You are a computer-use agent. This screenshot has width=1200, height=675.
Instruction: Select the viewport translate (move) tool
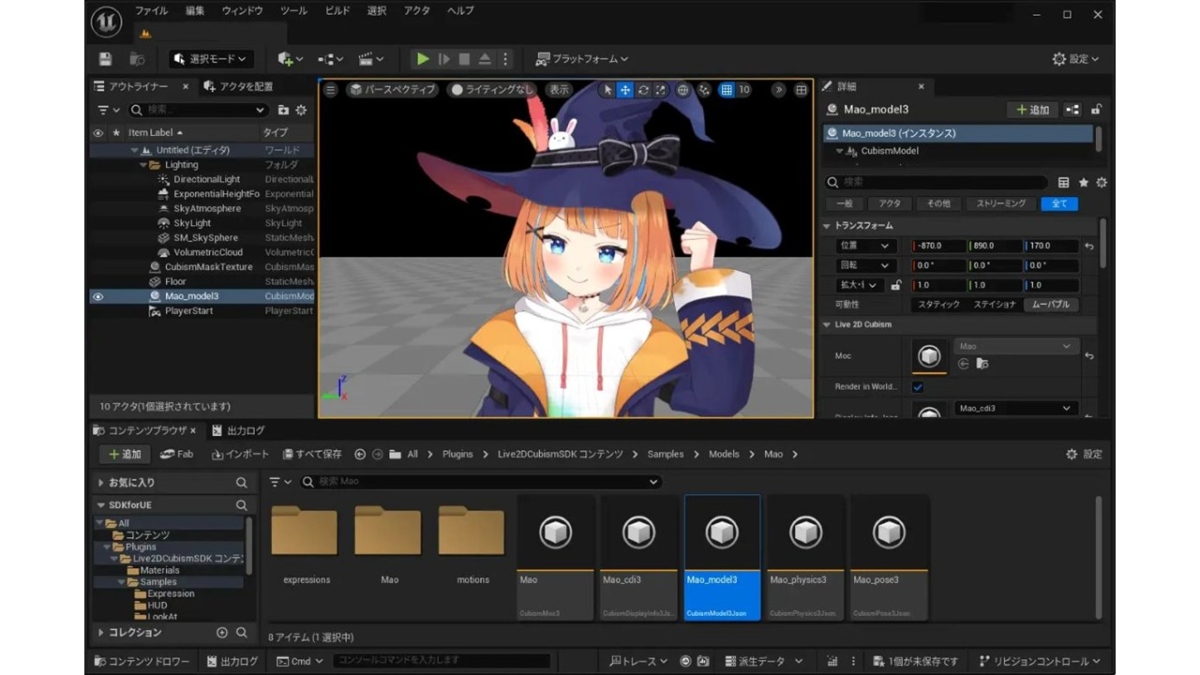pyautogui.click(x=625, y=90)
